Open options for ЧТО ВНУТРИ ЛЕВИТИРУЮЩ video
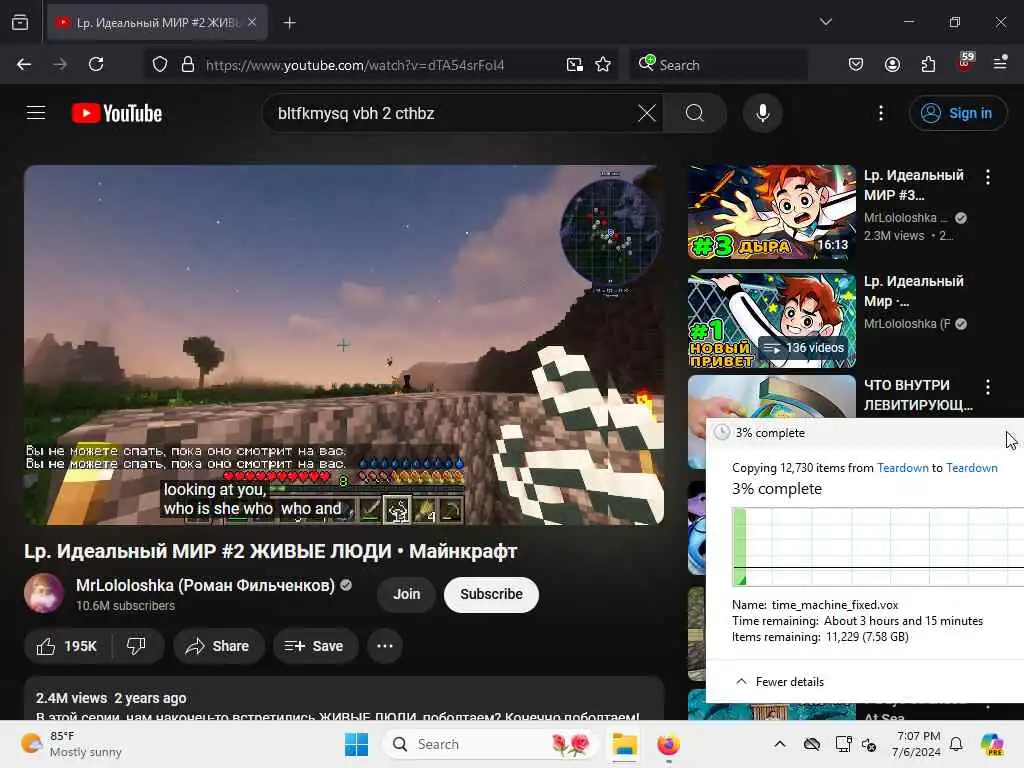Viewport: 1024px width, 768px height. pyautogui.click(x=987, y=387)
